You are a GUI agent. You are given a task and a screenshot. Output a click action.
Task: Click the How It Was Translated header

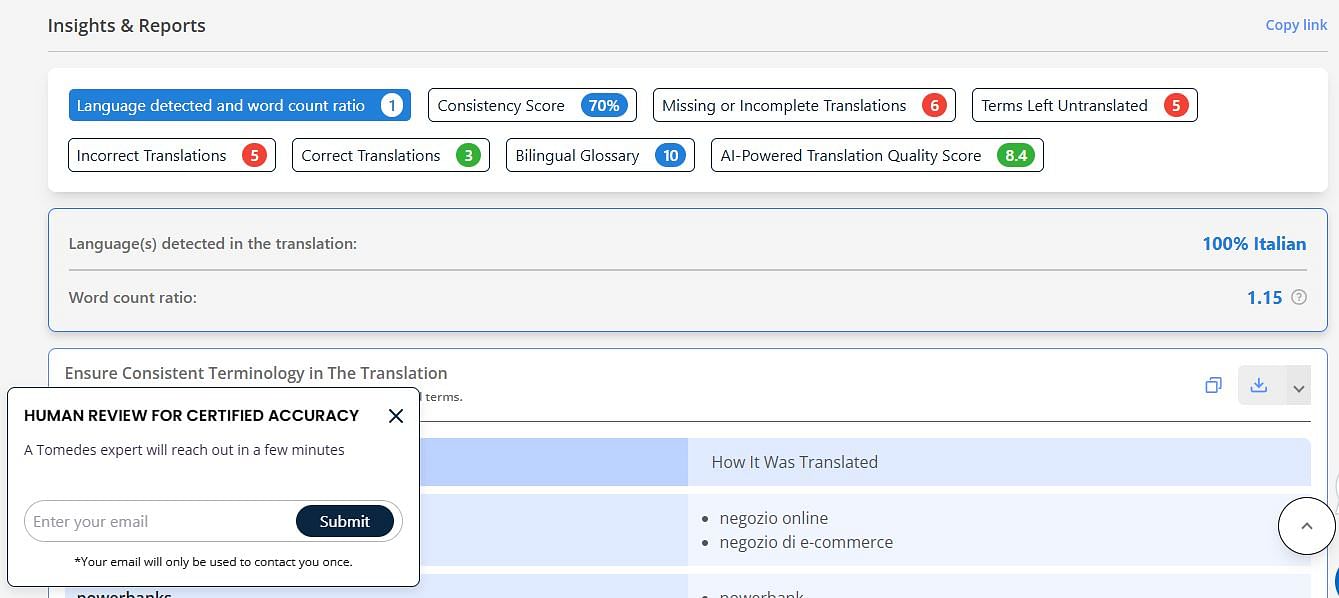tap(795, 462)
